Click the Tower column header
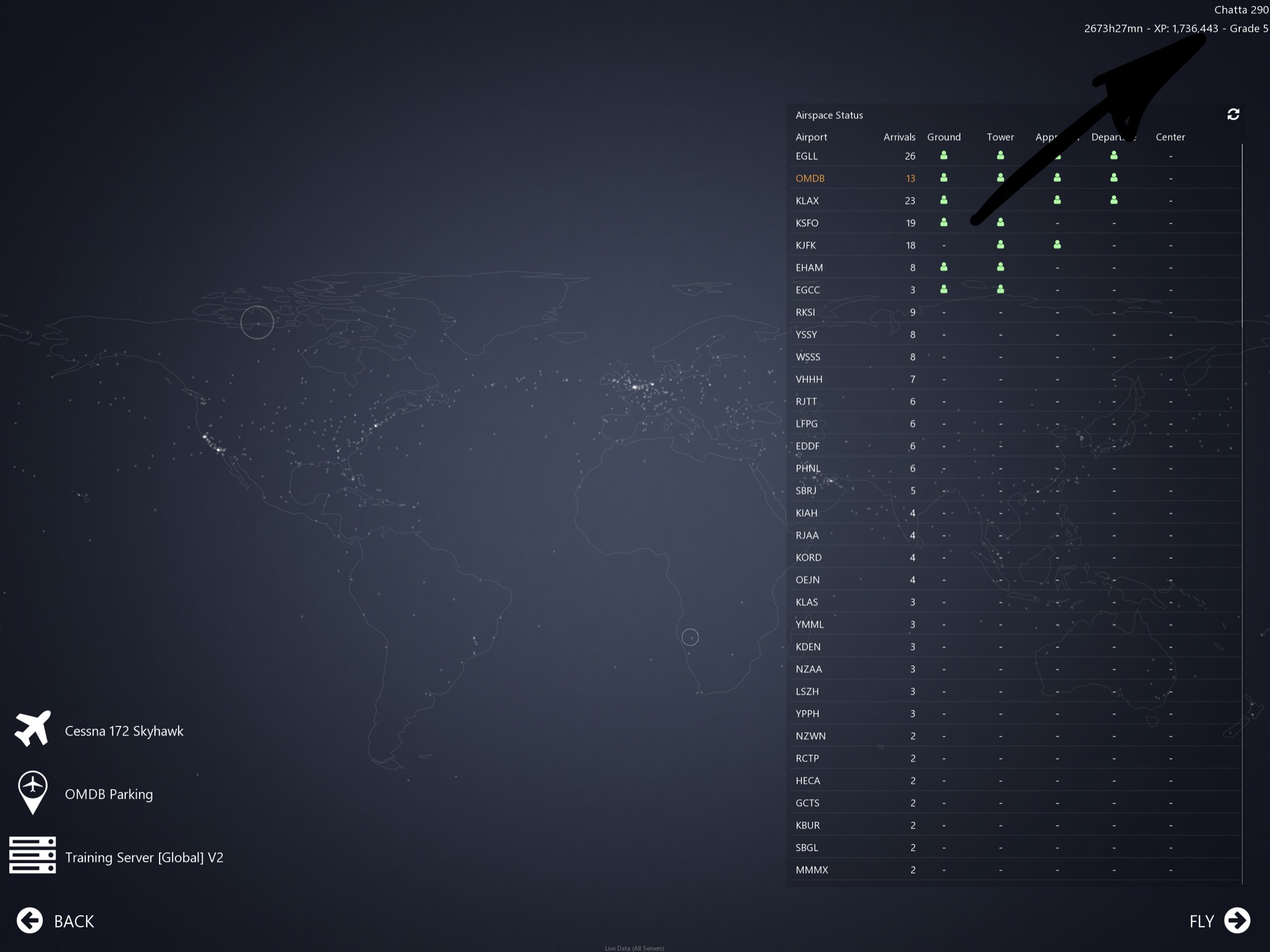Screen dimensions: 1270x952 pos(1000,137)
